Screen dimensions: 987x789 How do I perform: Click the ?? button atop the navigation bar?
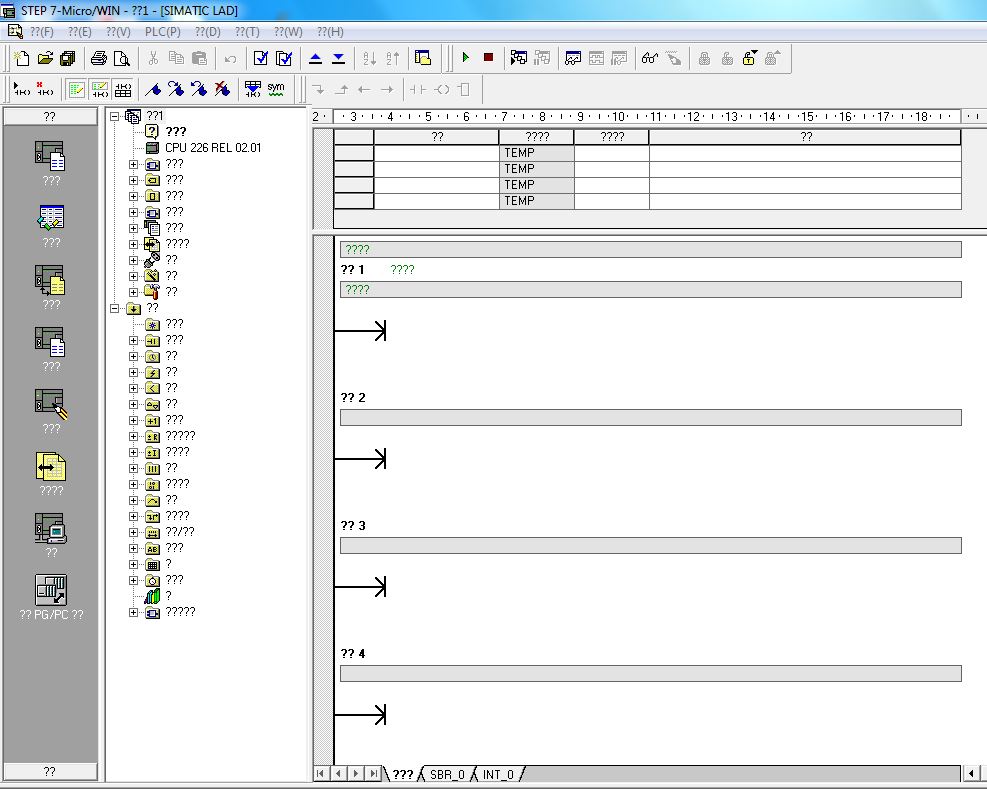point(50,116)
